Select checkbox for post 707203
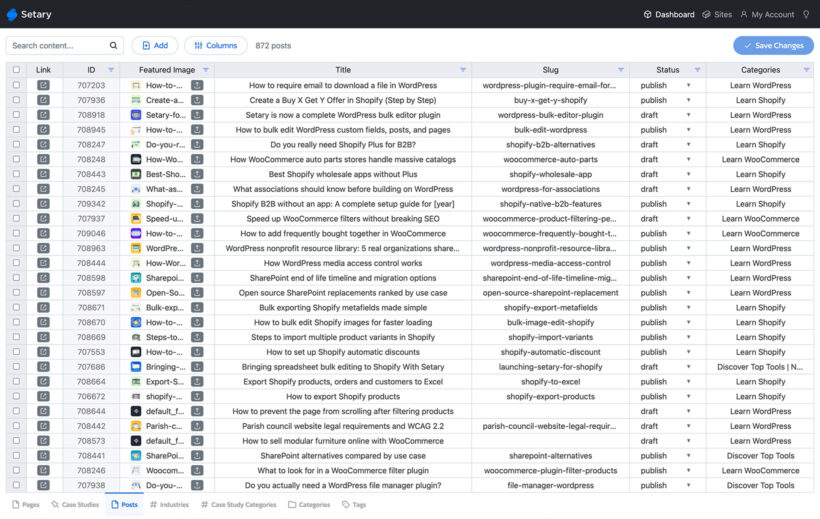The height and width of the screenshot is (519, 820). [x=16, y=85]
